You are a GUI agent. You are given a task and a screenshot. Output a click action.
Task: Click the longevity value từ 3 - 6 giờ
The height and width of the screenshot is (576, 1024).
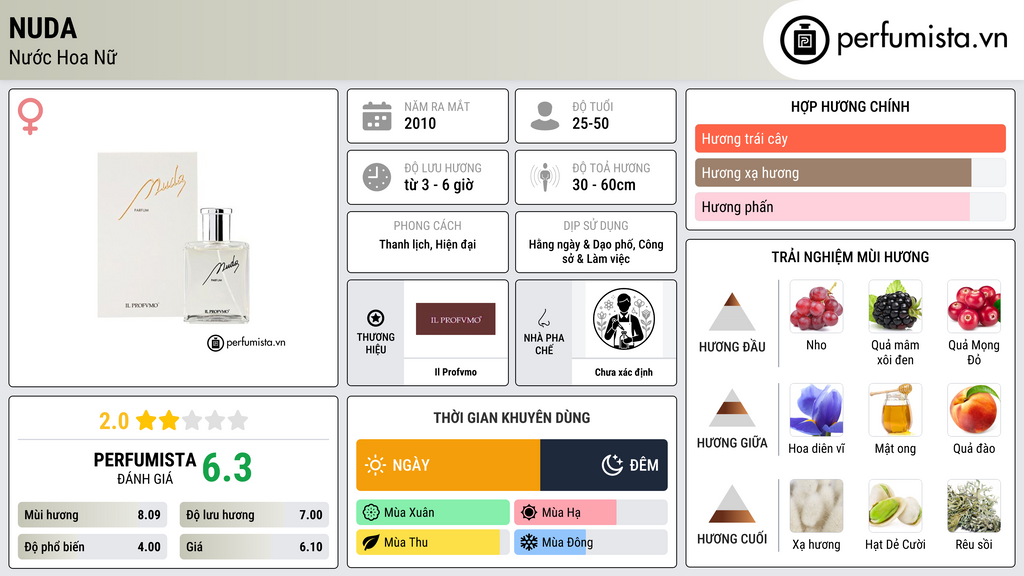coord(439,185)
